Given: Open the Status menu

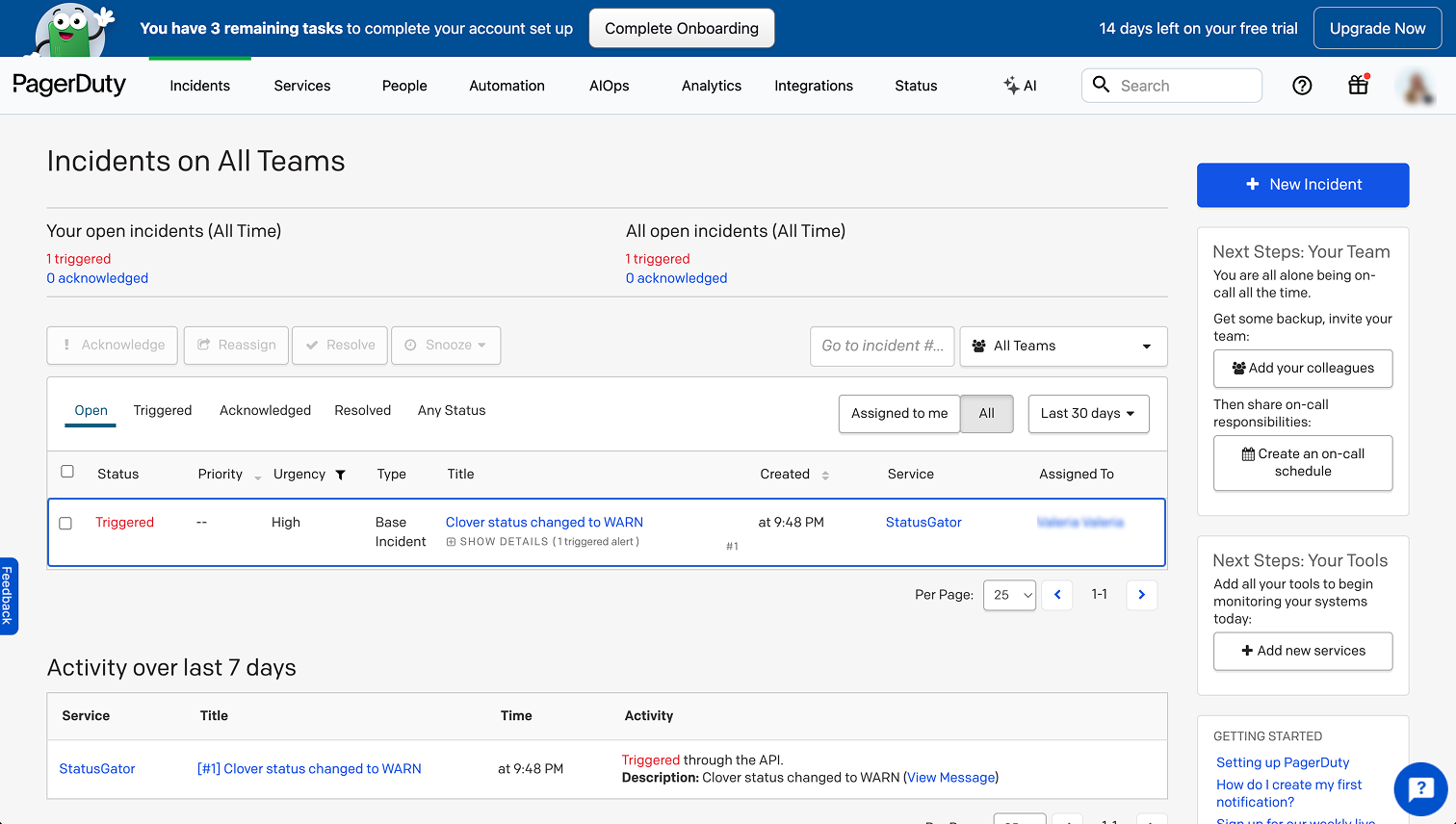Looking at the screenshot, I should 916,86.
